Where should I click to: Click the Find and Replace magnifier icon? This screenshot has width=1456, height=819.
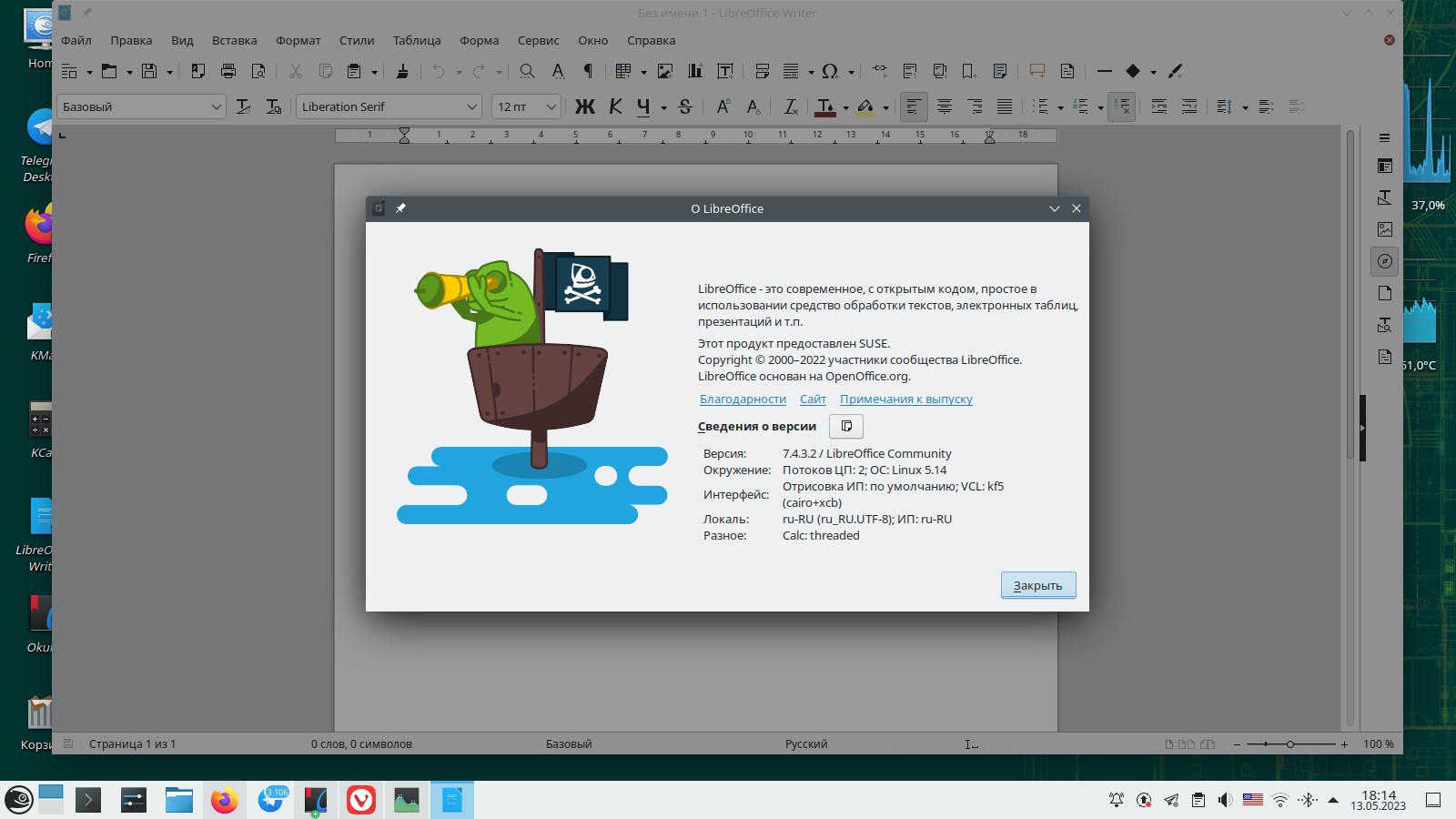point(527,71)
